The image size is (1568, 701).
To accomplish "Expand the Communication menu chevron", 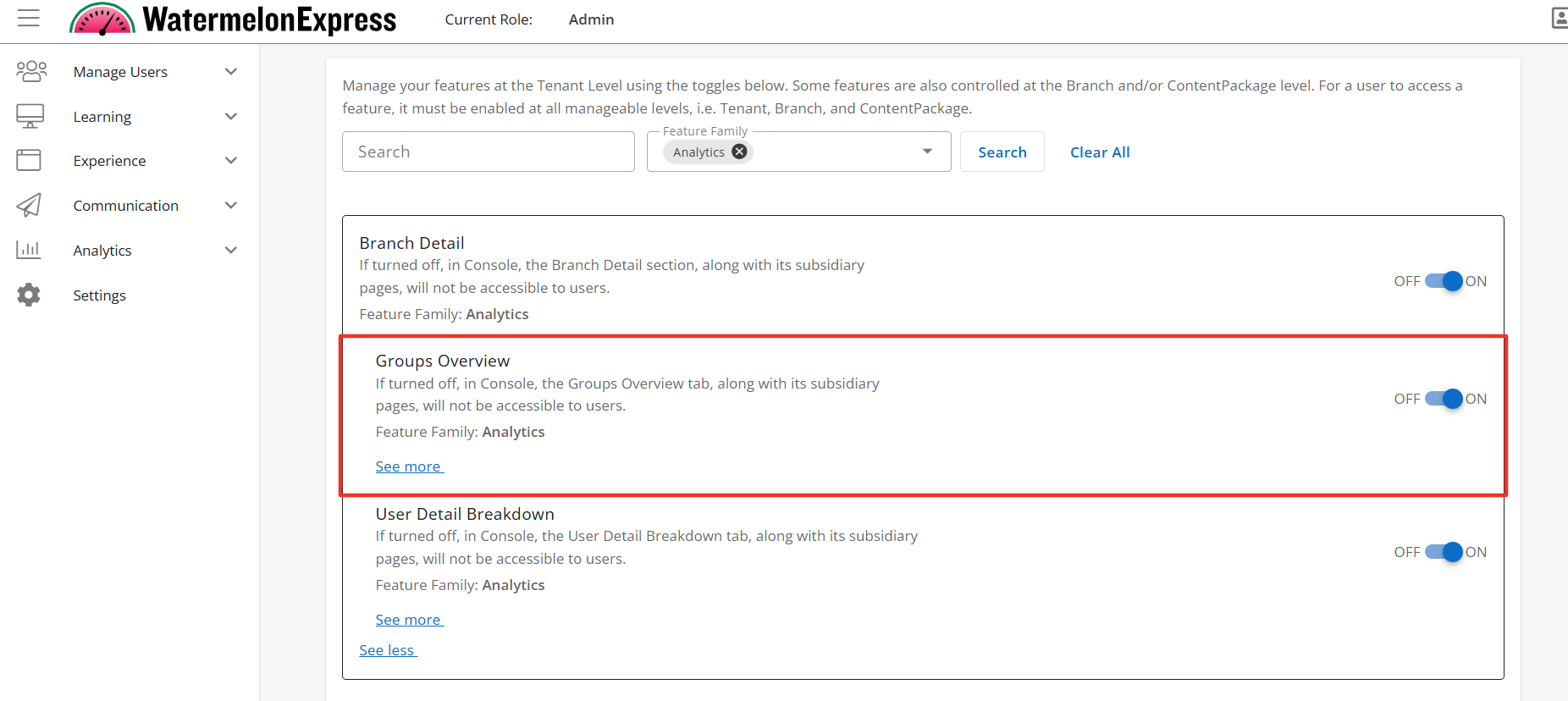I will [231, 206].
